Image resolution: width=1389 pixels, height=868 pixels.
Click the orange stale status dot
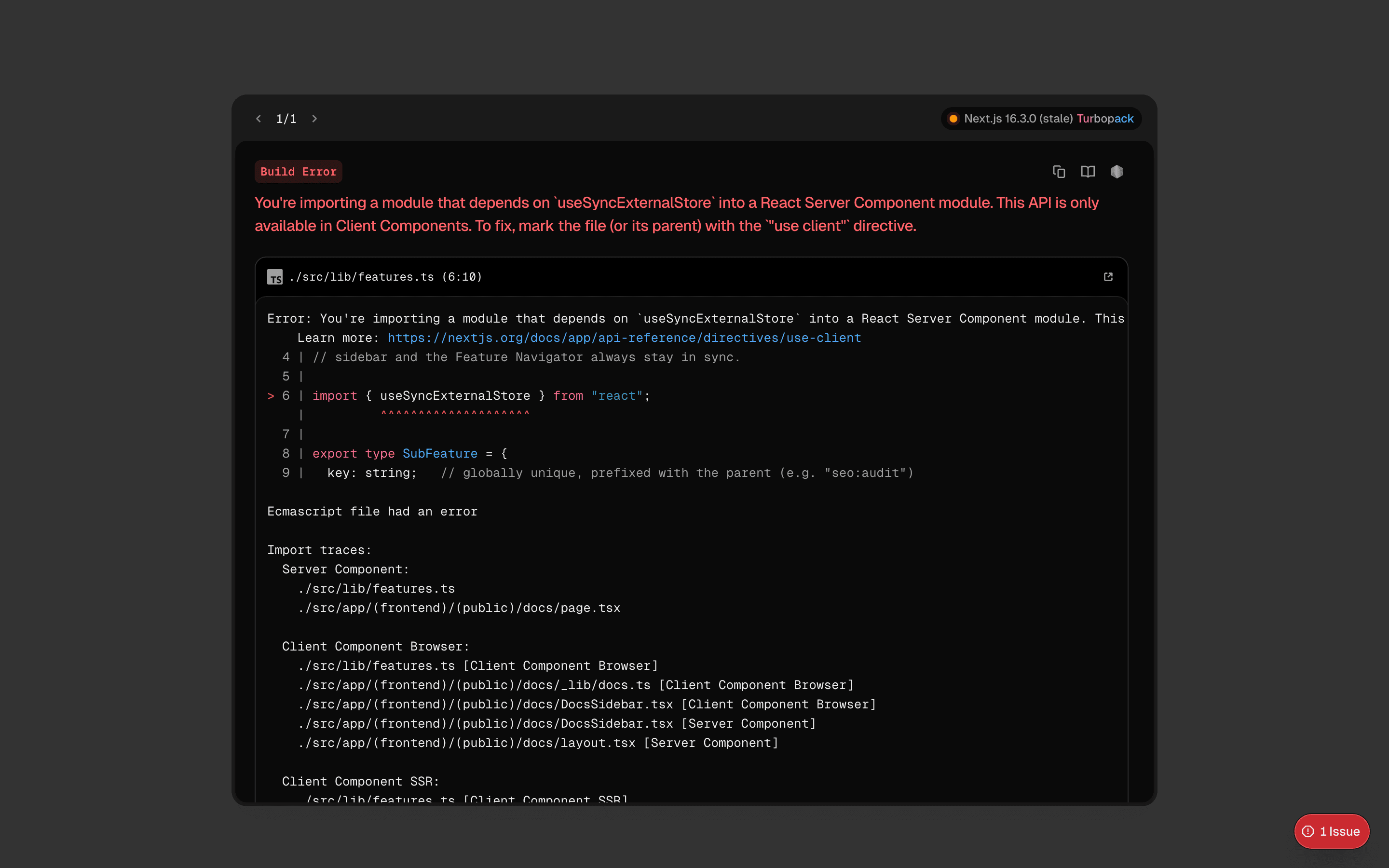953,119
